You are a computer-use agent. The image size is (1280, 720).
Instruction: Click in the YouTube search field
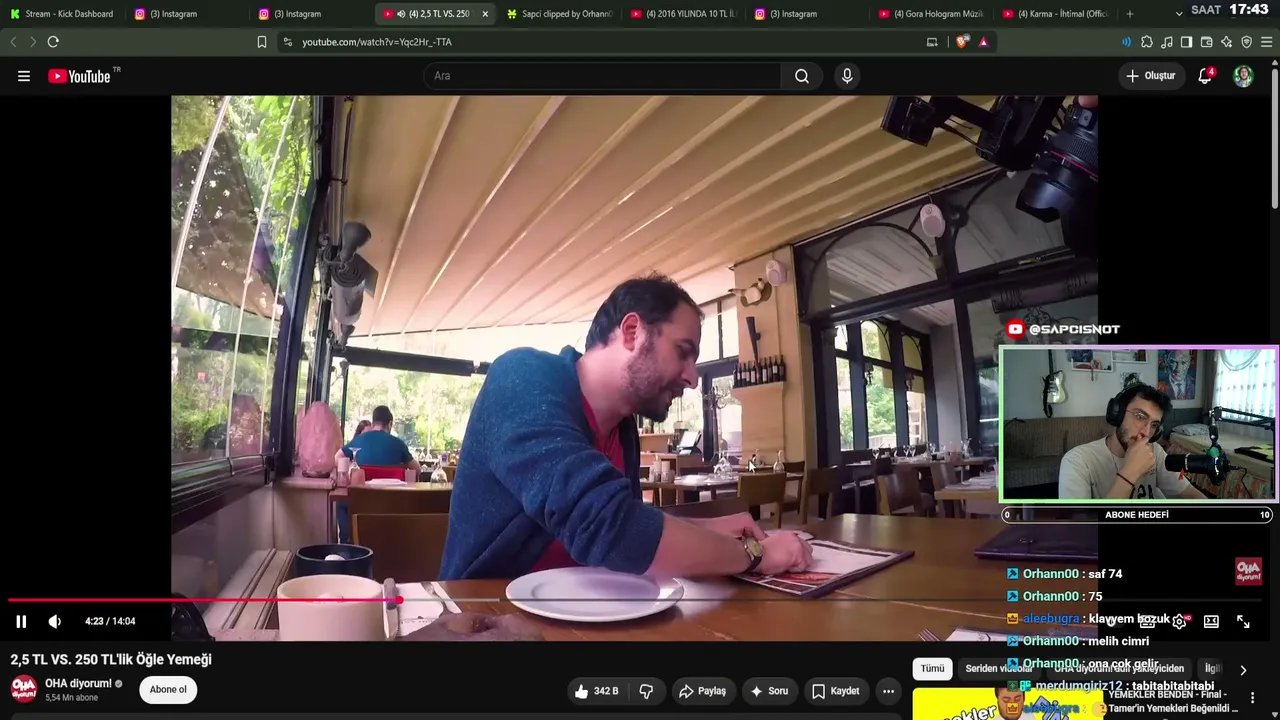click(603, 76)
